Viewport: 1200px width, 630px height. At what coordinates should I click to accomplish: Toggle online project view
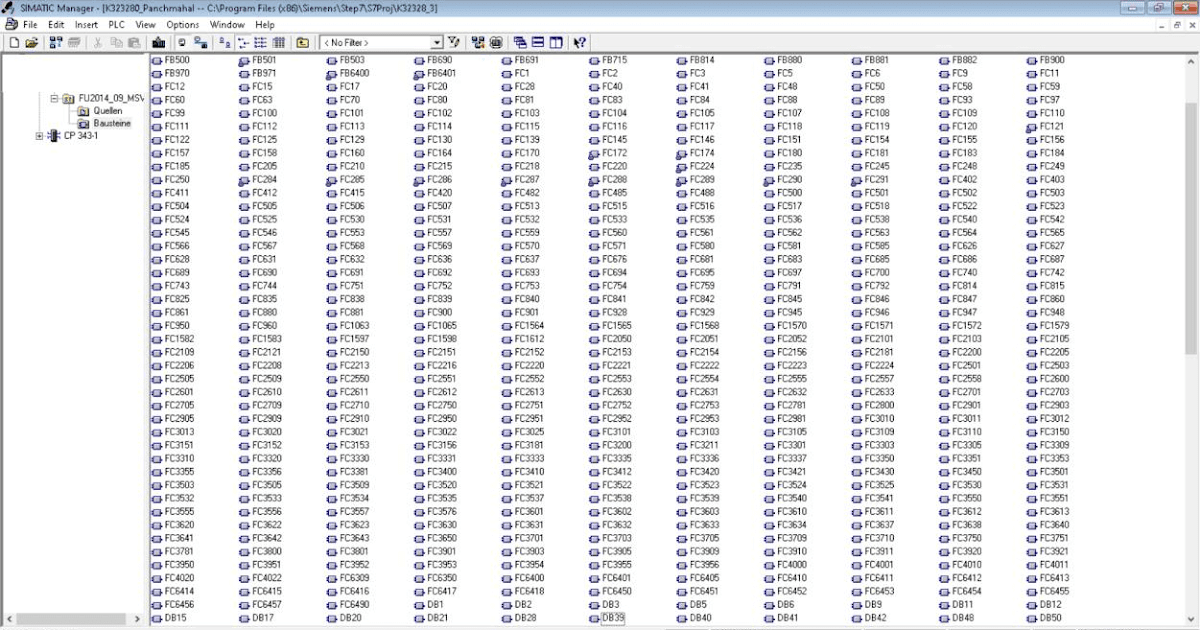pyautogui.click(x=182, y=42)
